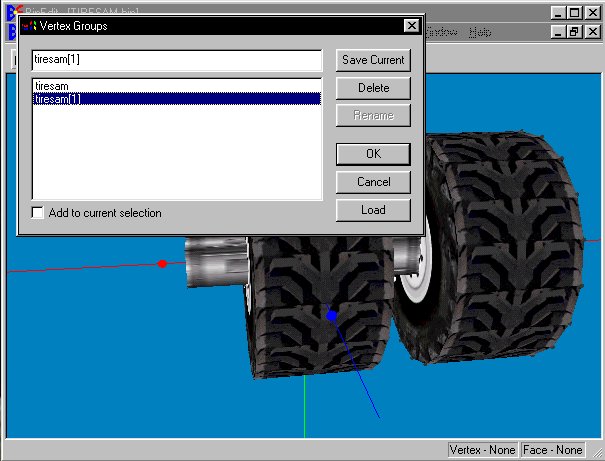
Task: Click the Vertex Groups dialog title icon
Action: coord(29,26)
